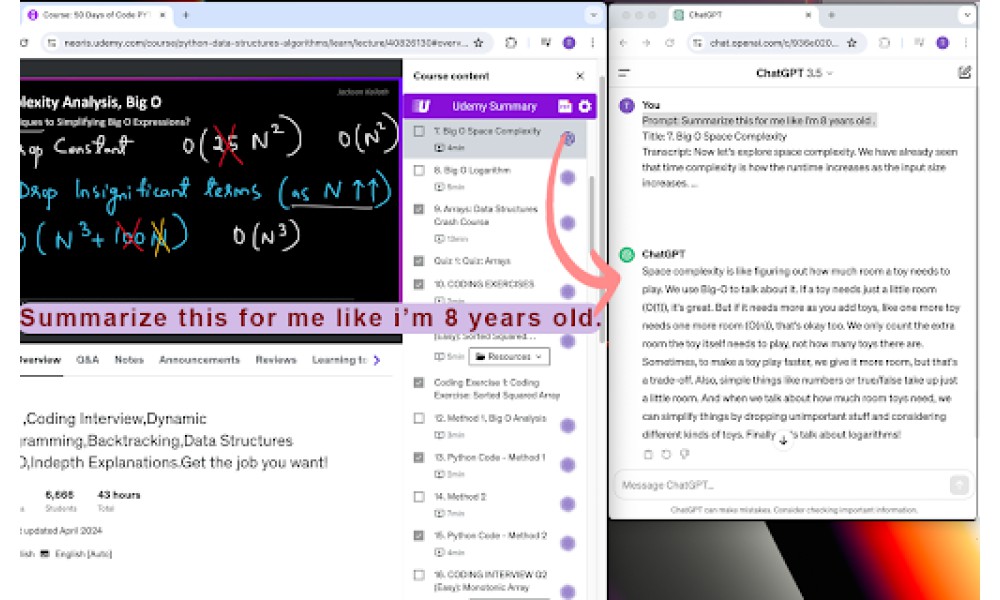Open the Notes tab
The width and height of the screenshot is (1000, 600).
129,360
